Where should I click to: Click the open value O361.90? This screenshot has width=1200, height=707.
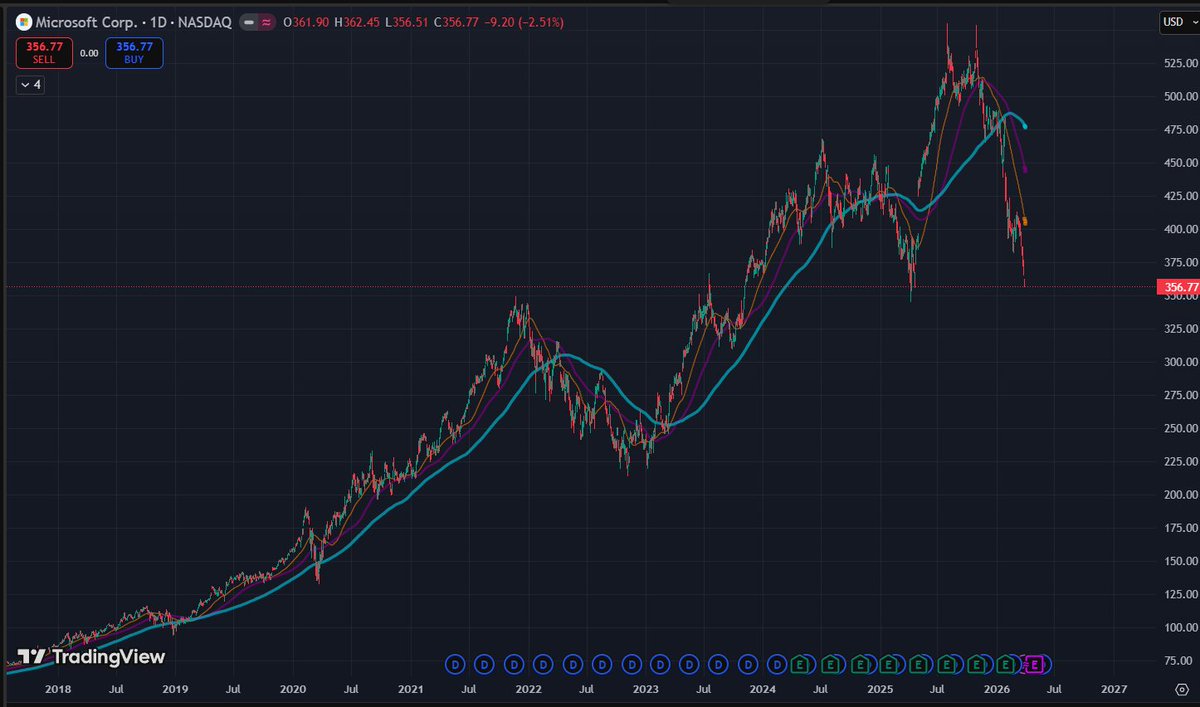pos(306,21)
